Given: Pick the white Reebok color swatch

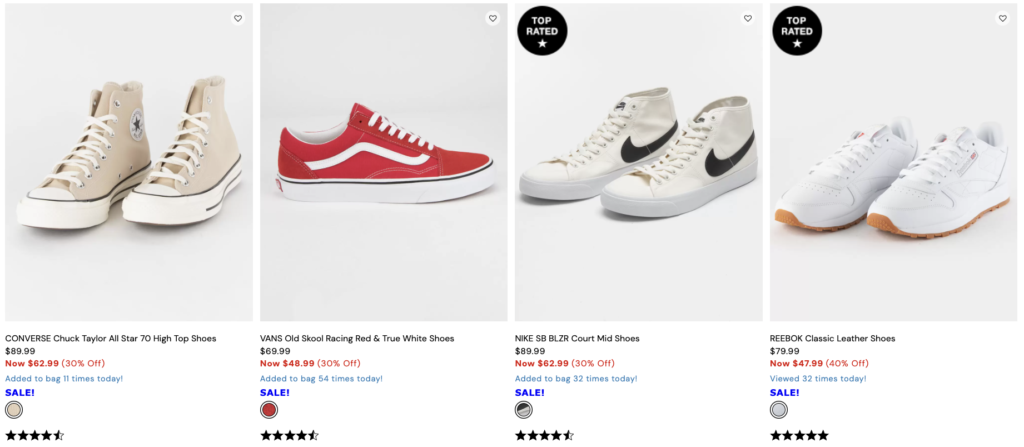Looking at the screenshot, I should (779, 409).
